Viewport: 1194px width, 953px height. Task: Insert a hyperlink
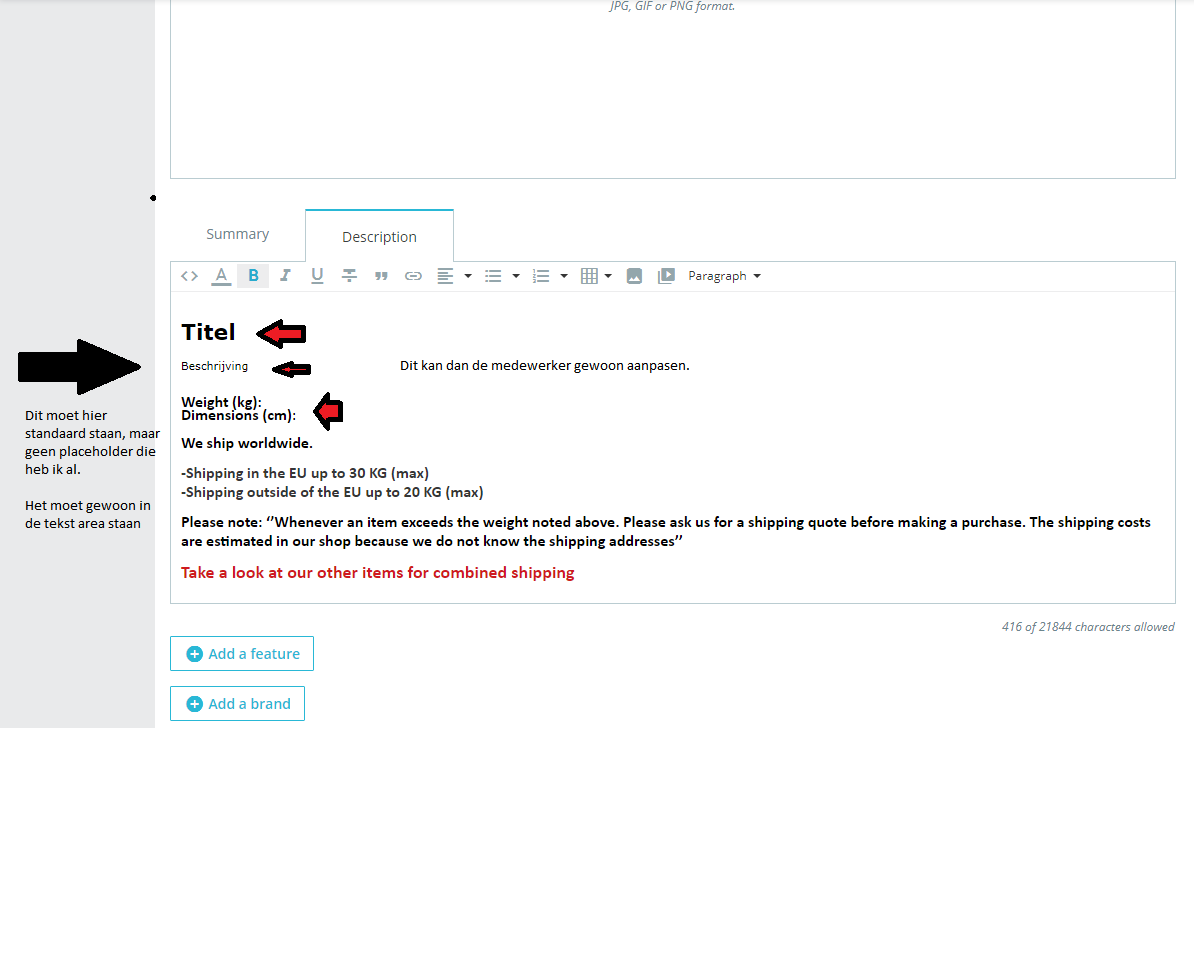pyautogui.click(x=413, y=276)
